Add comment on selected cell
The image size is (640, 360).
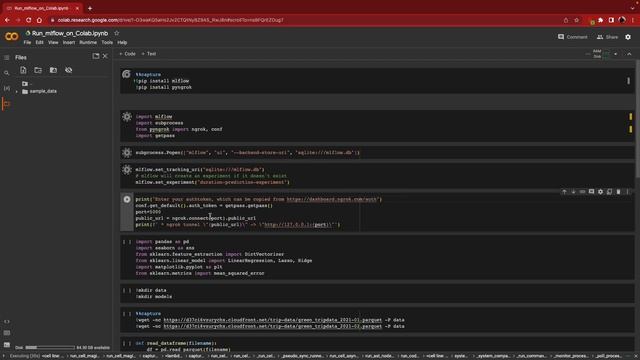tap(591, 191)
